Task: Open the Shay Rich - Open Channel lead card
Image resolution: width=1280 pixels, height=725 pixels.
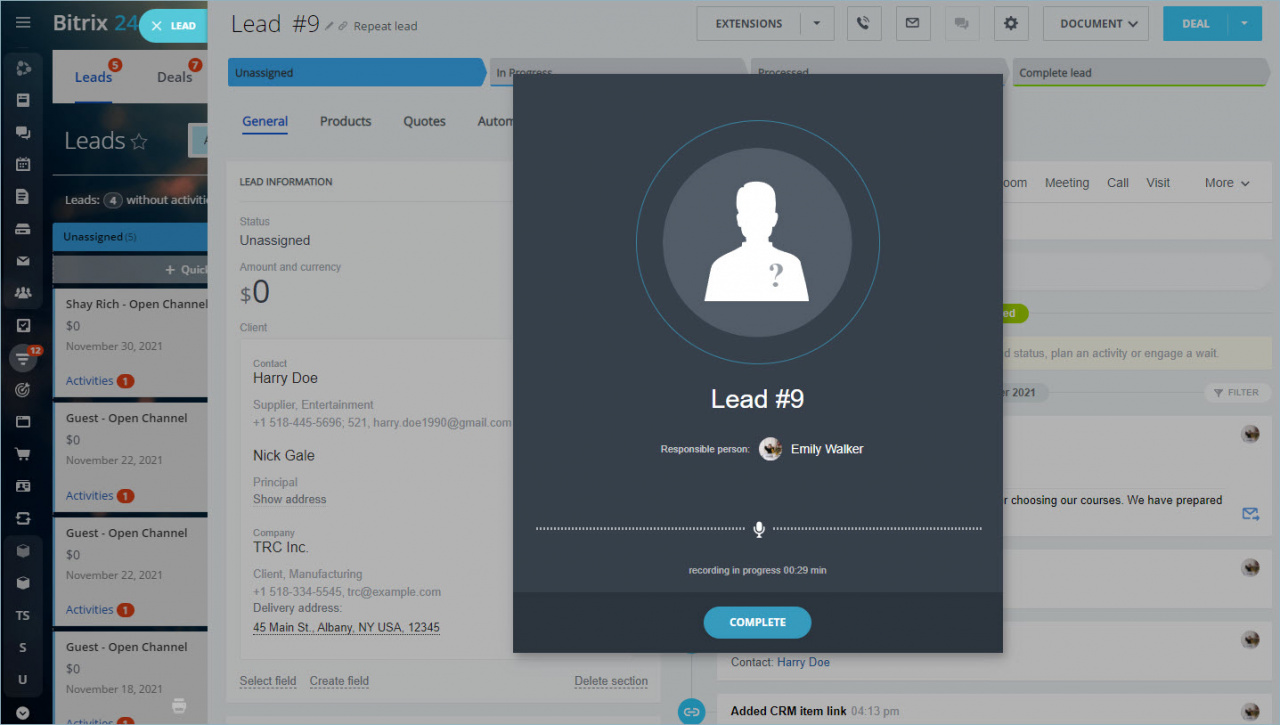Action: (x=130, y=342)
